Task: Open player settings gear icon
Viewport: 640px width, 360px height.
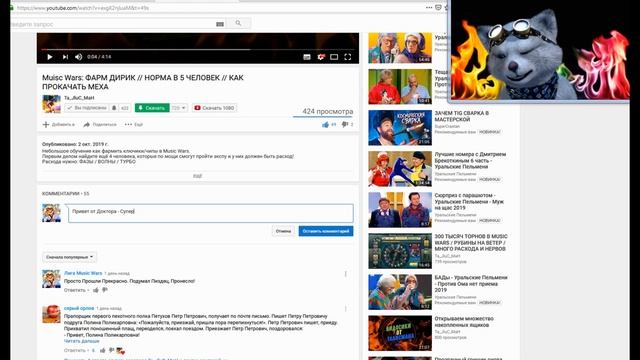Action: 321,57
